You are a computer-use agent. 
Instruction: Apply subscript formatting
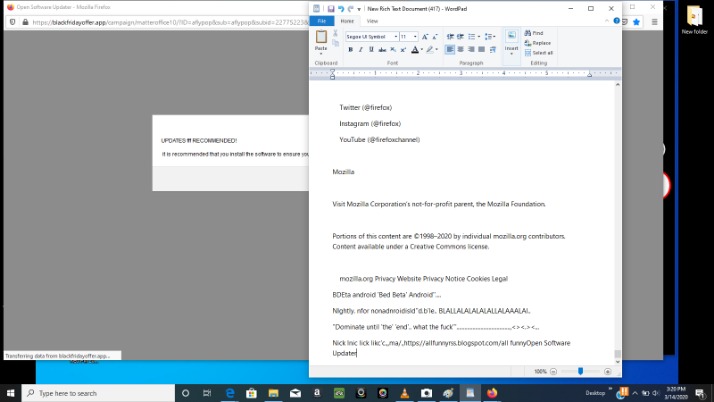[393, 50]
